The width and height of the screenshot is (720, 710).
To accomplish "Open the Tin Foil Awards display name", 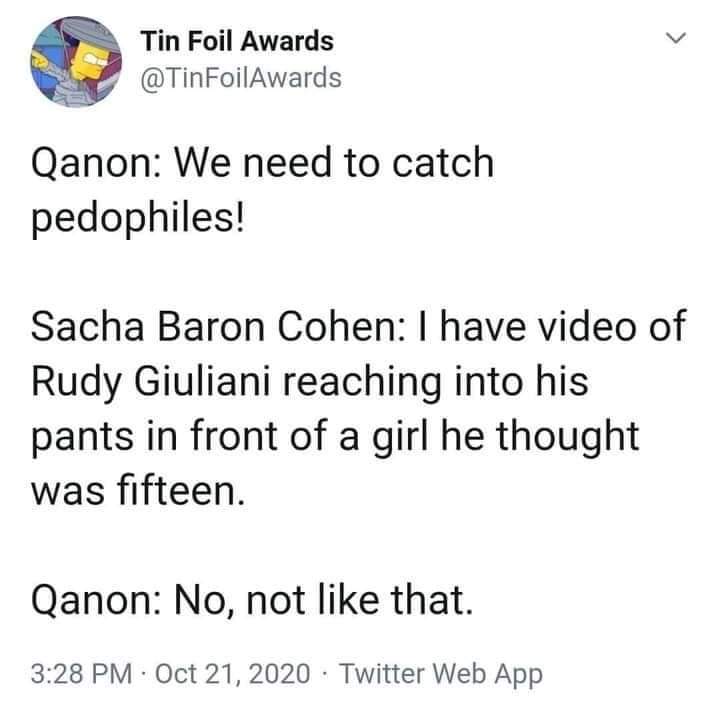I will tap(236, 41).
